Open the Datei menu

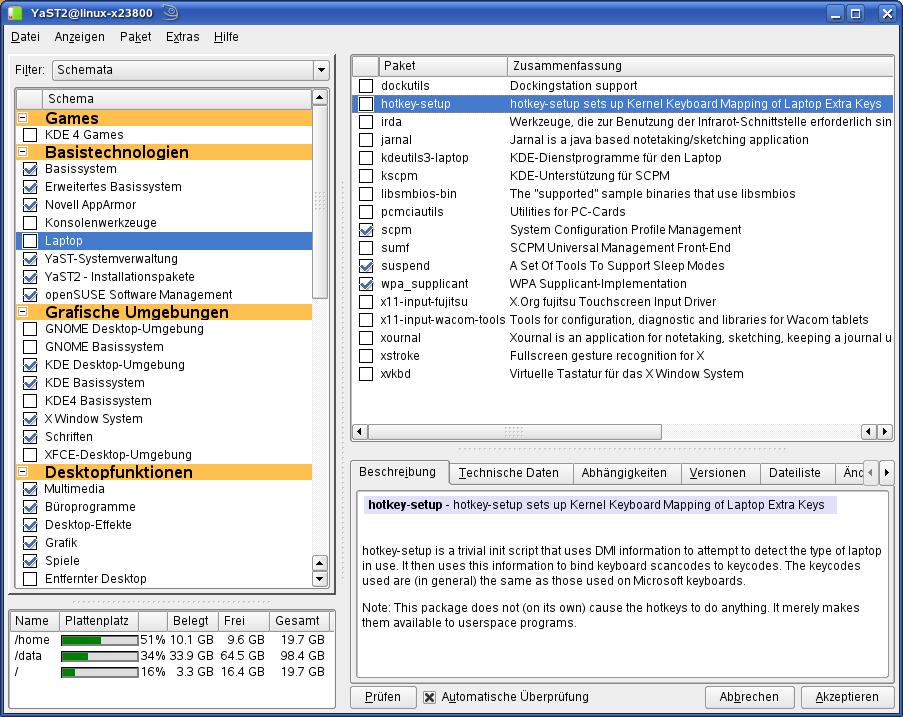pos(25,37)
